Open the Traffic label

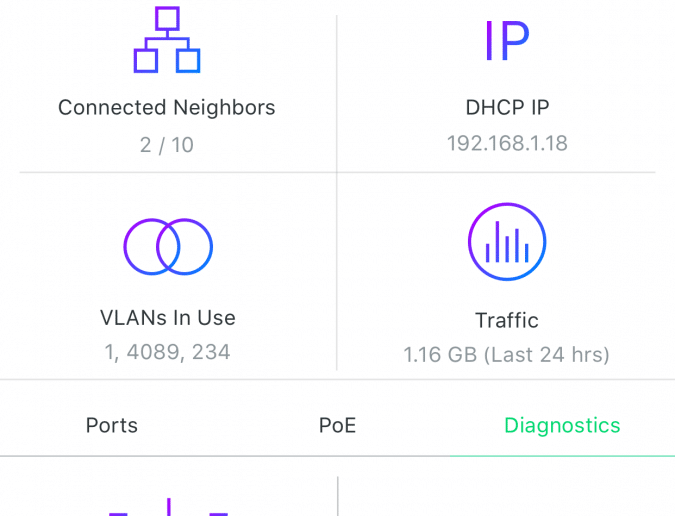point(507,320)
